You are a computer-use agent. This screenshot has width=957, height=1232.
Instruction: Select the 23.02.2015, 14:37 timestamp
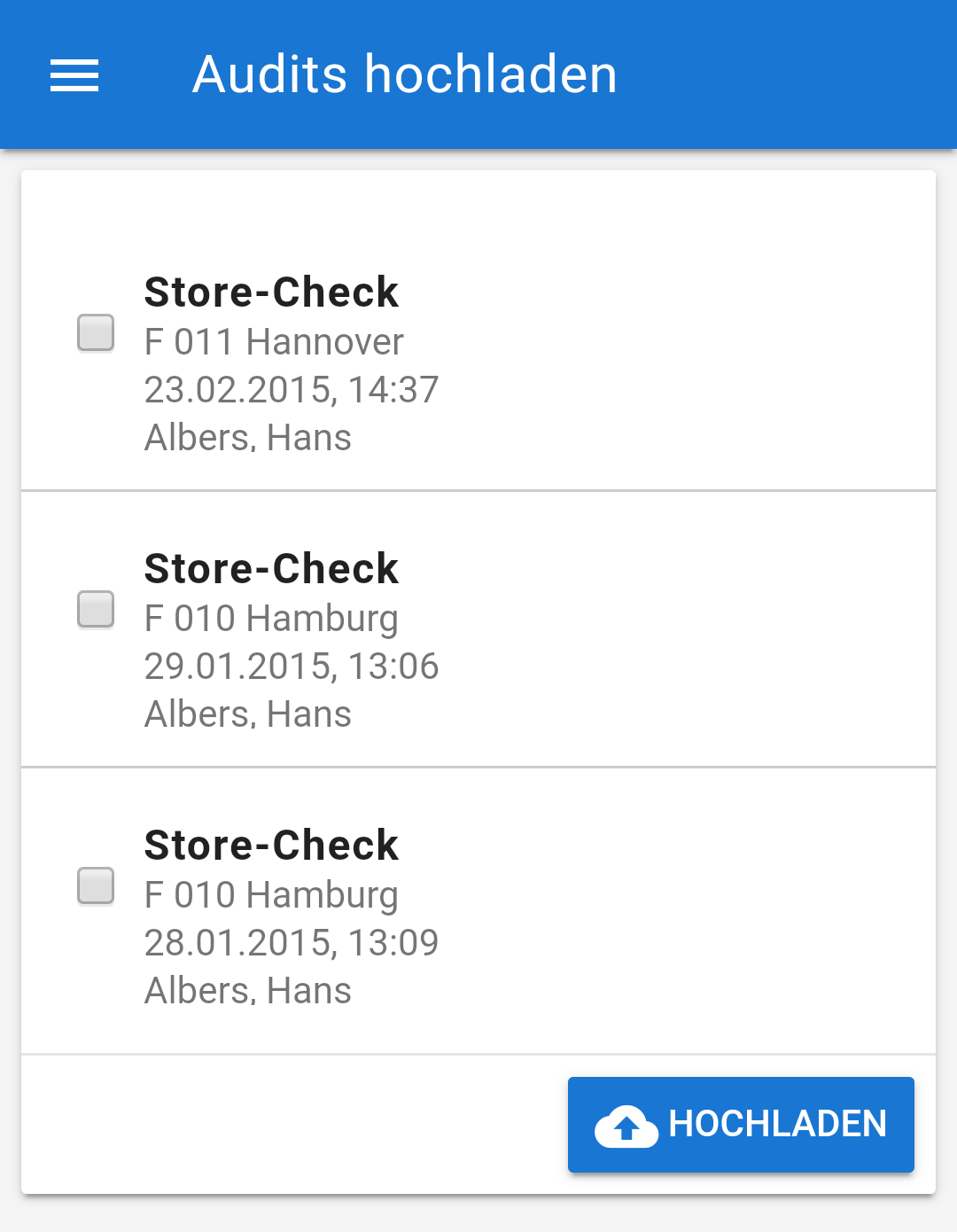point(292,390)
